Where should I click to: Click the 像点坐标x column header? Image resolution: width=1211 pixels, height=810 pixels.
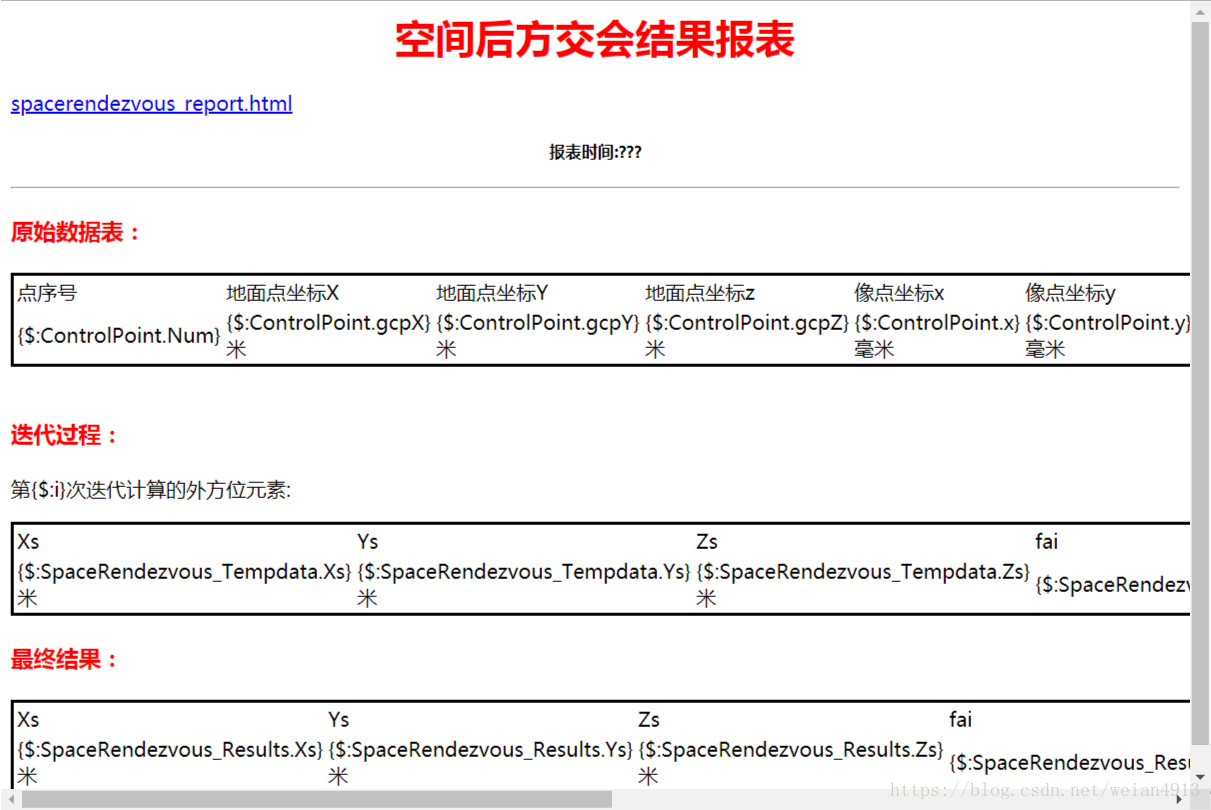899,293
